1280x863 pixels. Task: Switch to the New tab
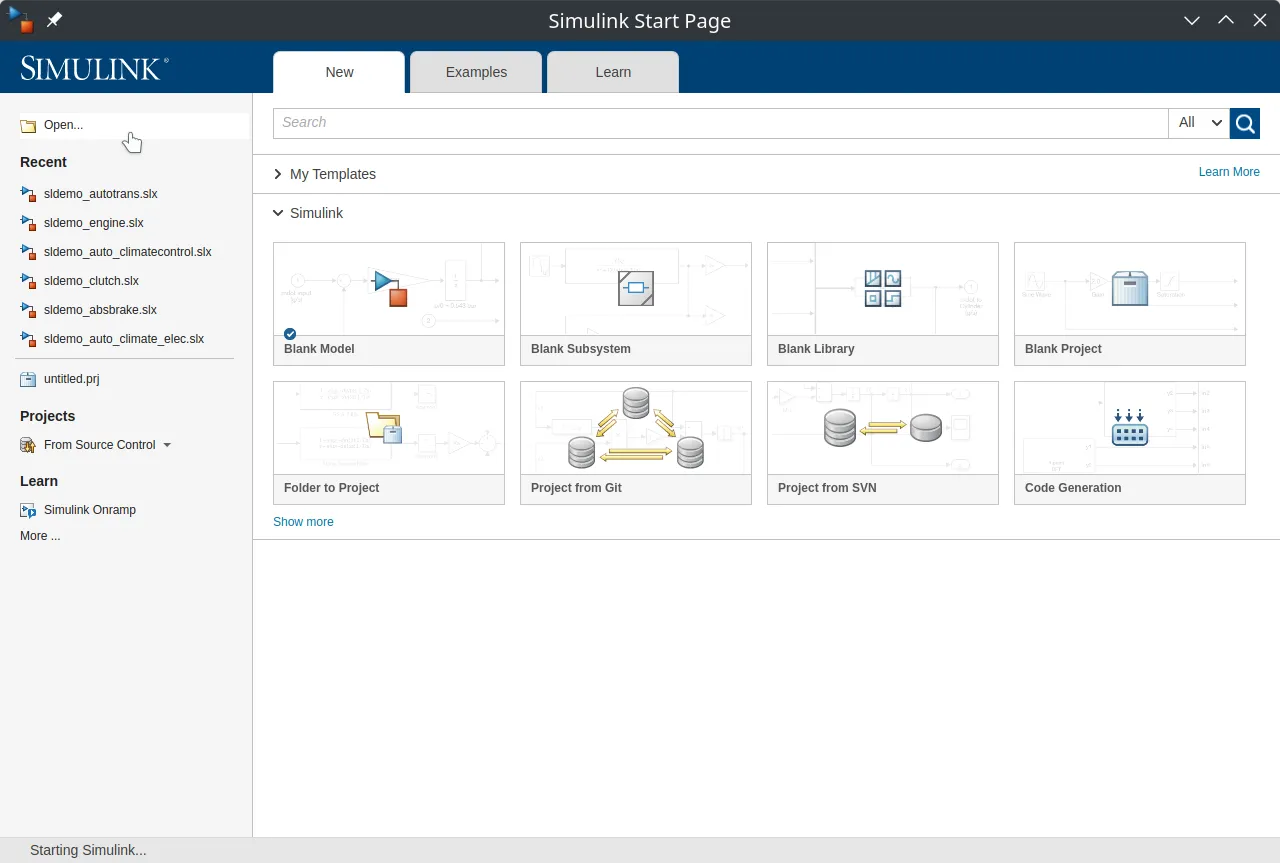tap(339, 72)
